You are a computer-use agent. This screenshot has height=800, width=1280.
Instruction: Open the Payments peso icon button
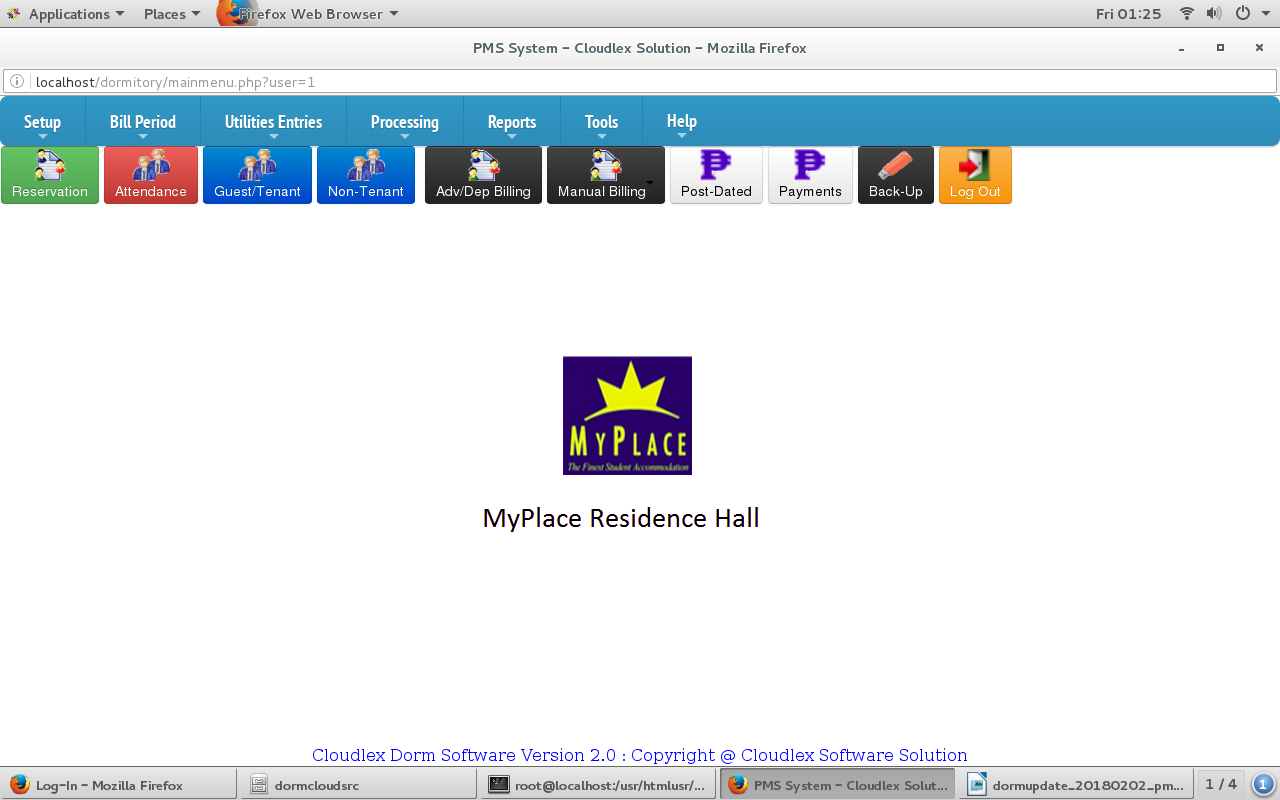click(x=810, y=176)
